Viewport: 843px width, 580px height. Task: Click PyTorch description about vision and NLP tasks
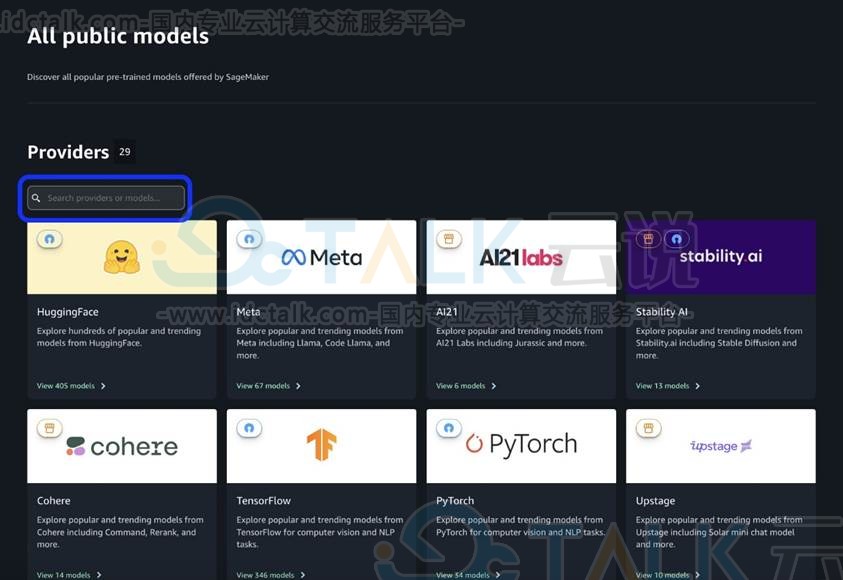tap(520, 526)
